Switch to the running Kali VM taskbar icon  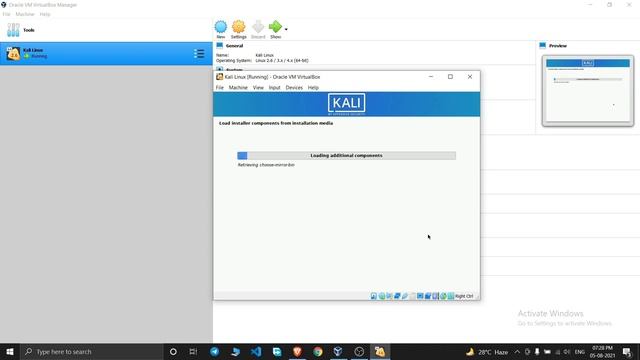click(380, 351)
